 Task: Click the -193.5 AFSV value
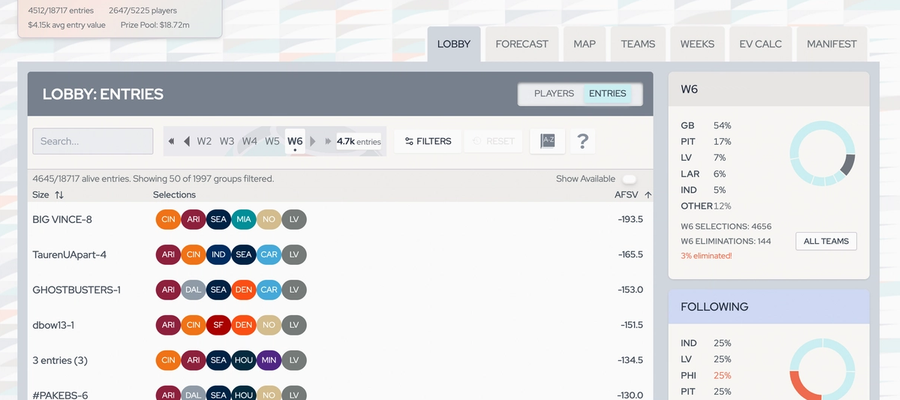tap(630, 219)
